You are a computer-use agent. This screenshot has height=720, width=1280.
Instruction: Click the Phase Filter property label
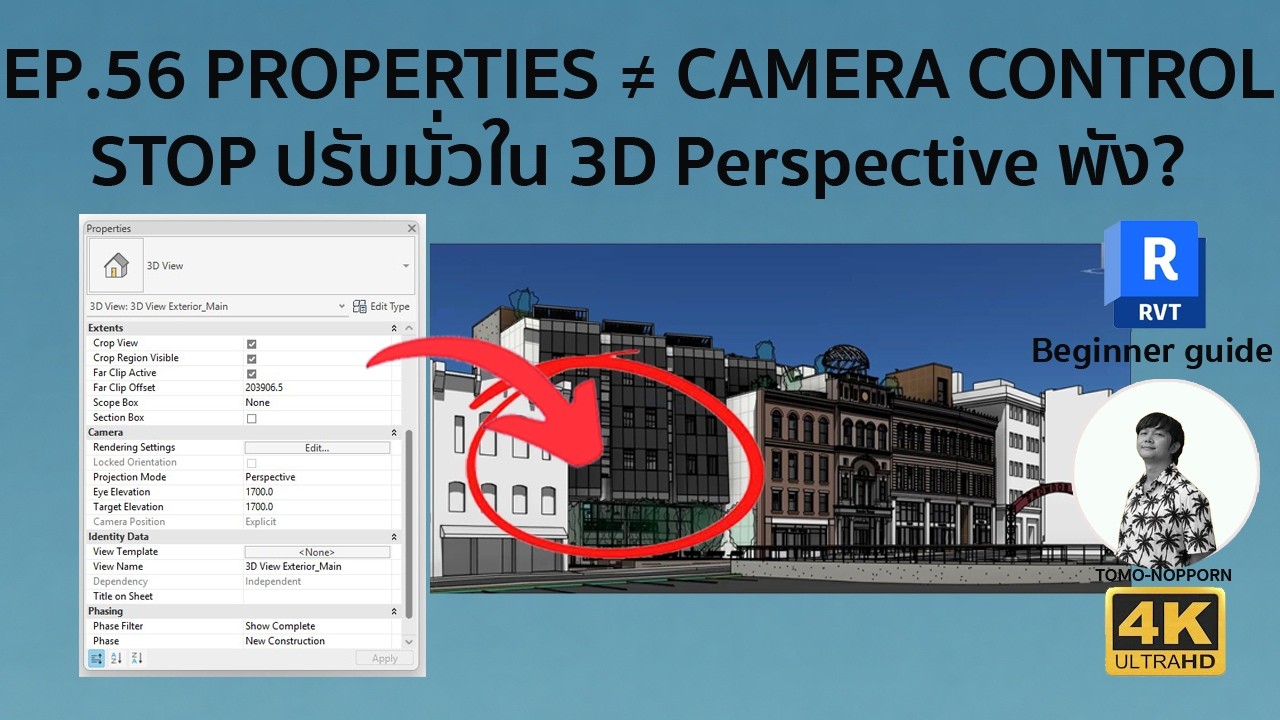pos(120,626)
